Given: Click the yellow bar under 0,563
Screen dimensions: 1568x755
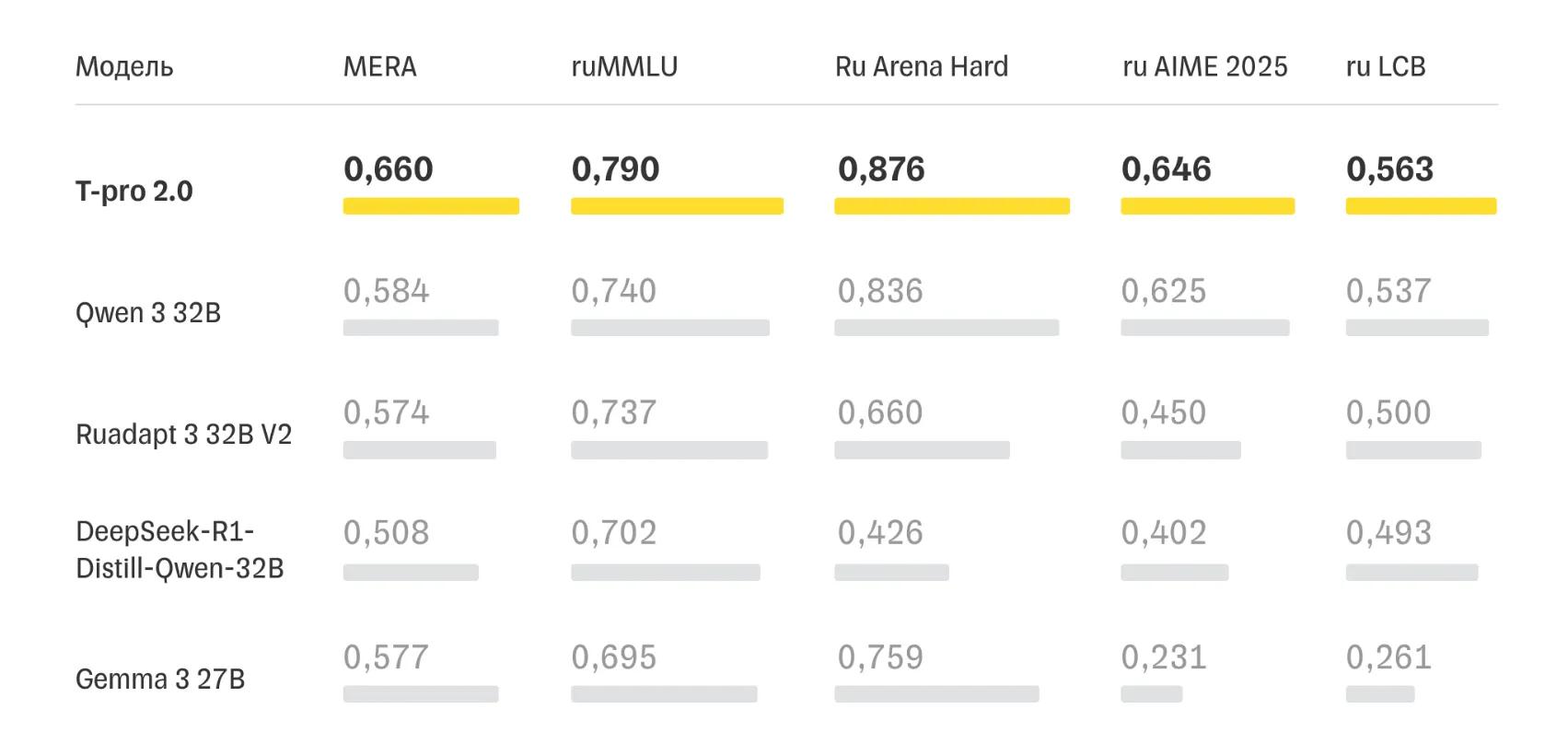Looking at the screenshot, I should point(1421,206).
